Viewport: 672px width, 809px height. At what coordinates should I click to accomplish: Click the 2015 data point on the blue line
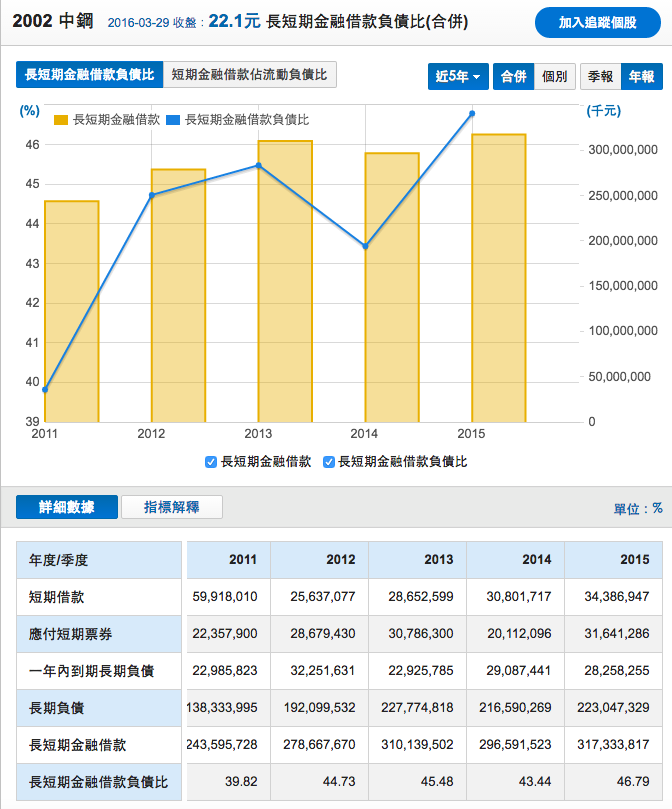[x=472, y=114]
